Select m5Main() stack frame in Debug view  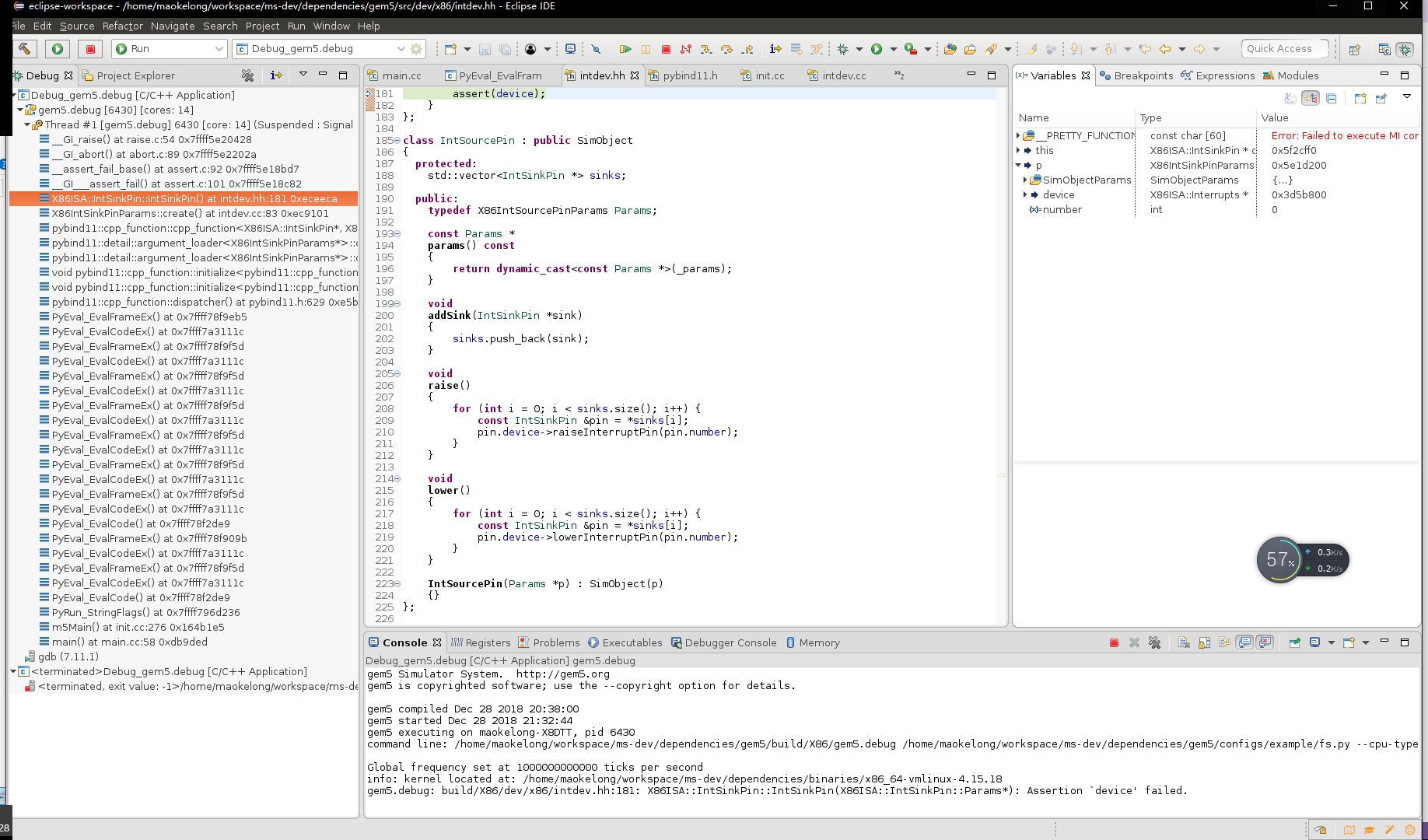pos(138,627)
